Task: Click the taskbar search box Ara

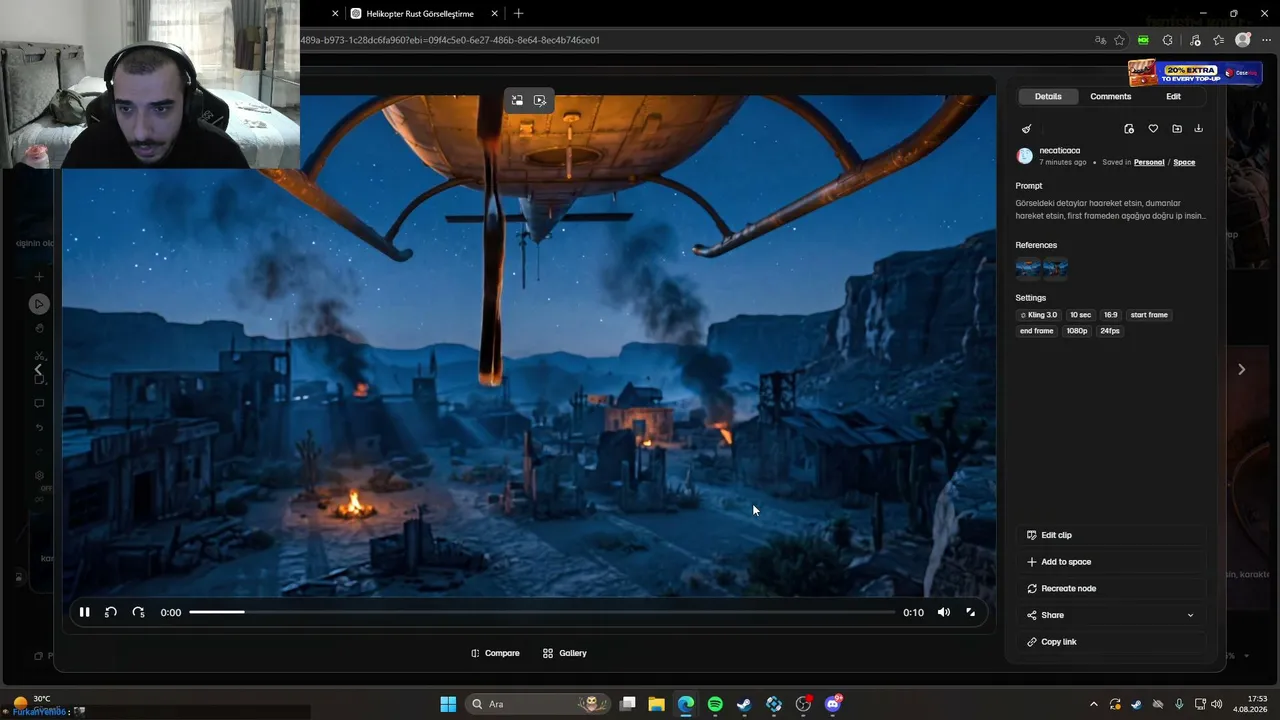Action: (539, 704)
